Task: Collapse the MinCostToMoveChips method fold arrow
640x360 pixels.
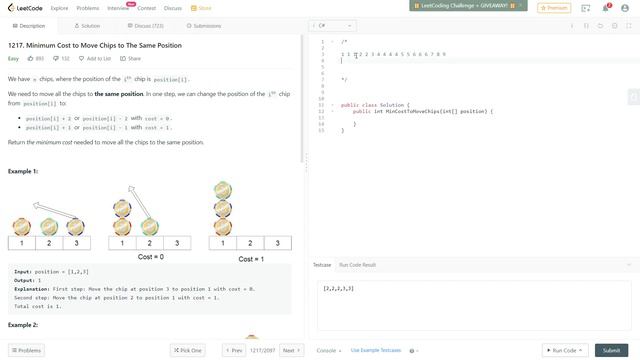Action: coord(332,111)
